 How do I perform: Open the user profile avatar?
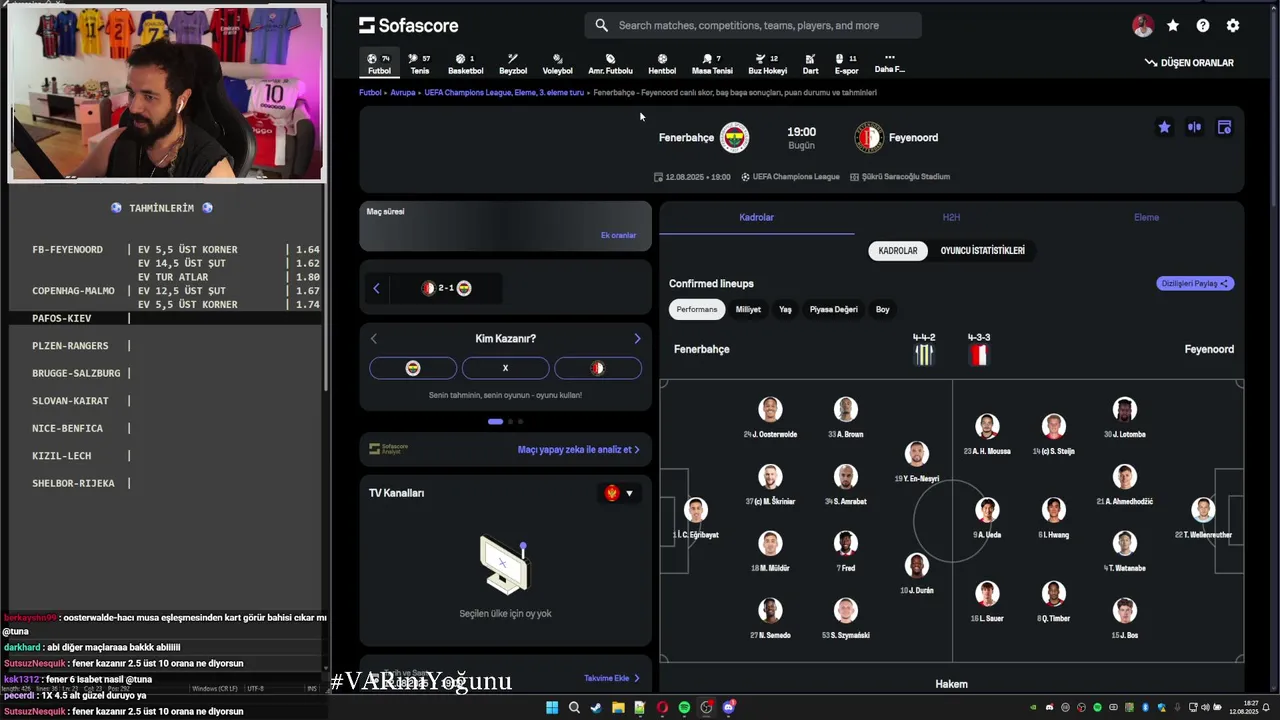[x=1143, y=26]
